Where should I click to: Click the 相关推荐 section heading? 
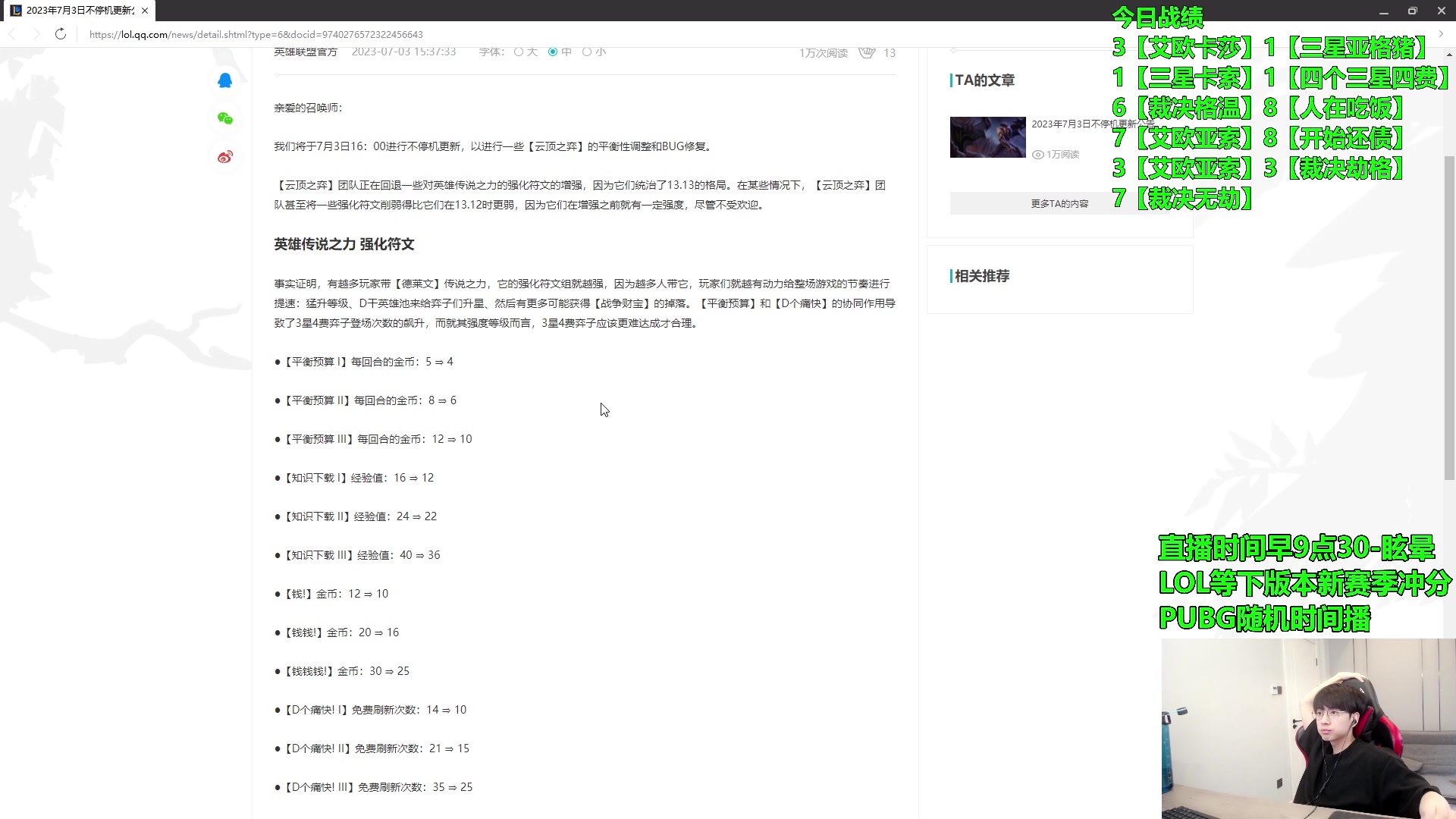click(982, 276)
